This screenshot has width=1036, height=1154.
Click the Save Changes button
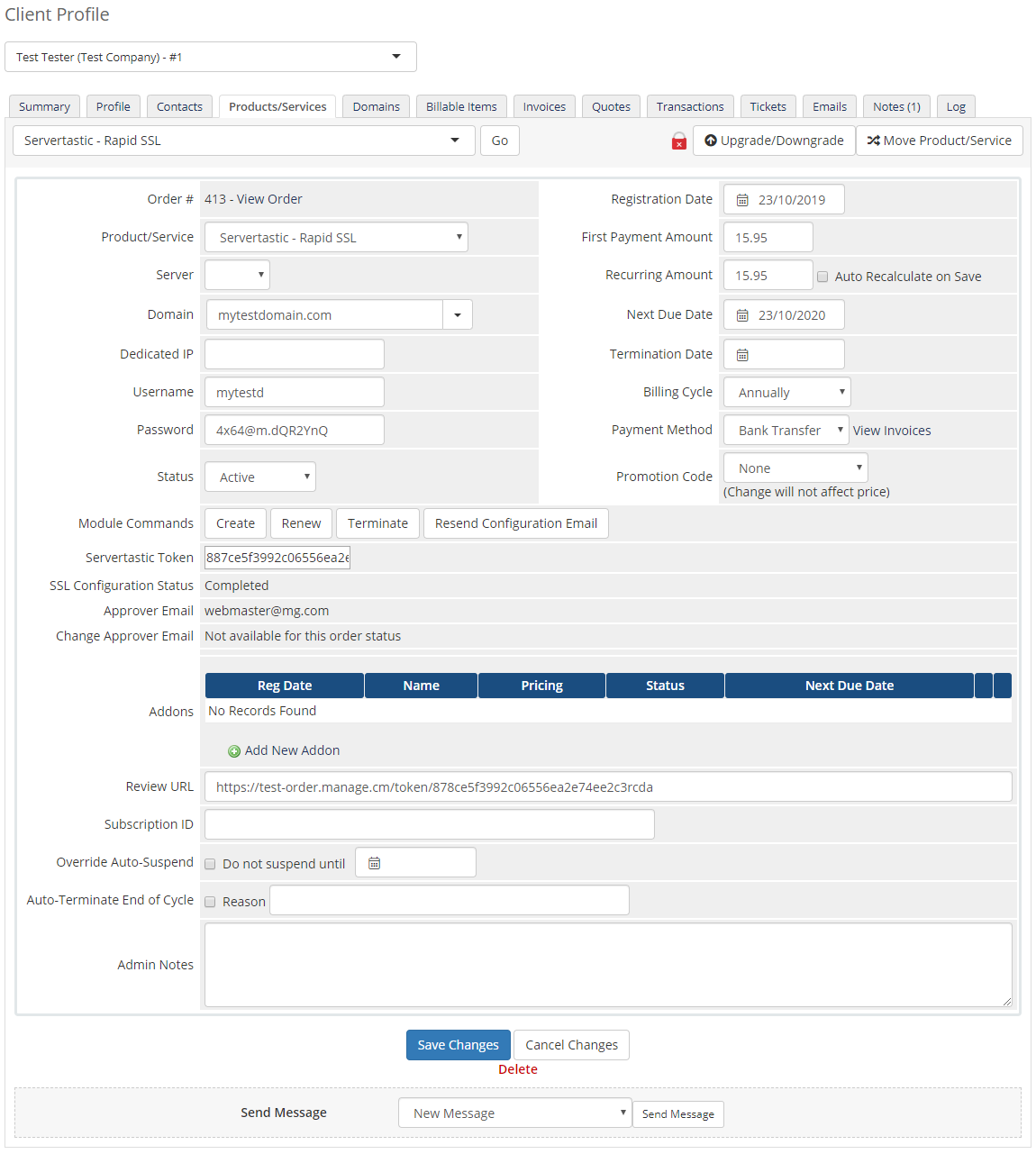458,1045
